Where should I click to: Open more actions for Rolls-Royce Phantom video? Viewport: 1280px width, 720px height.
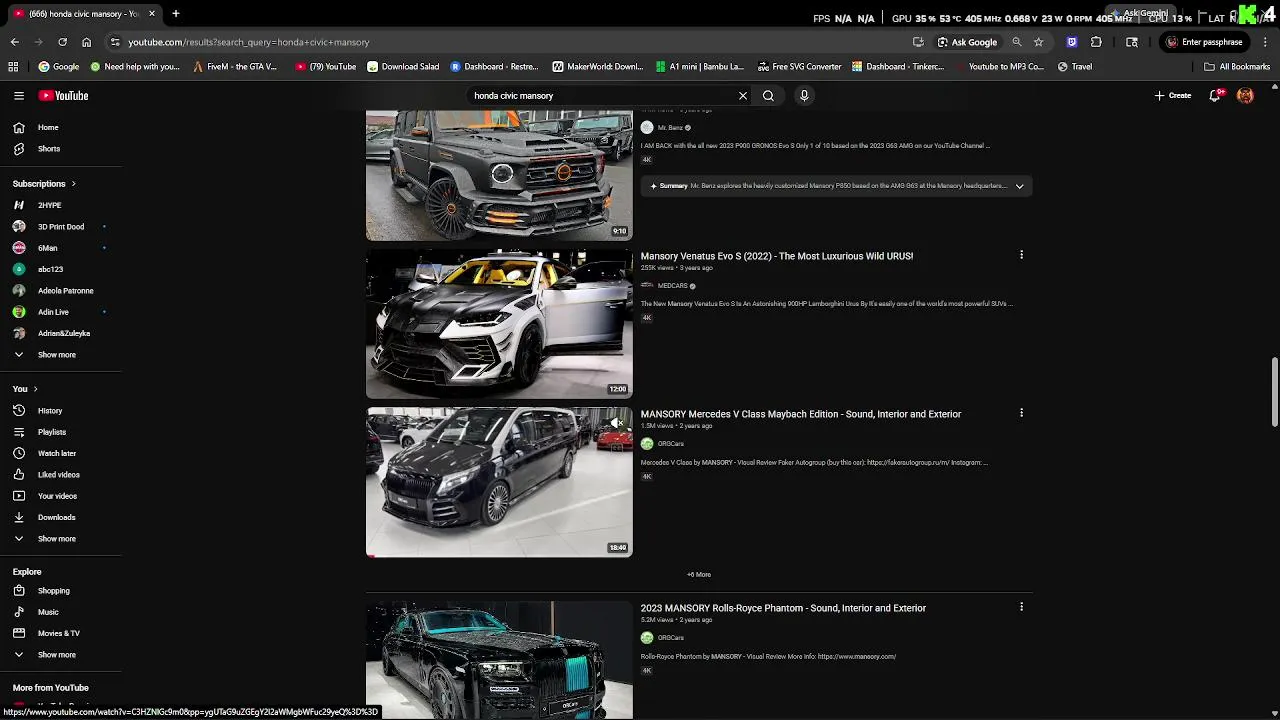pos(1021,607)
